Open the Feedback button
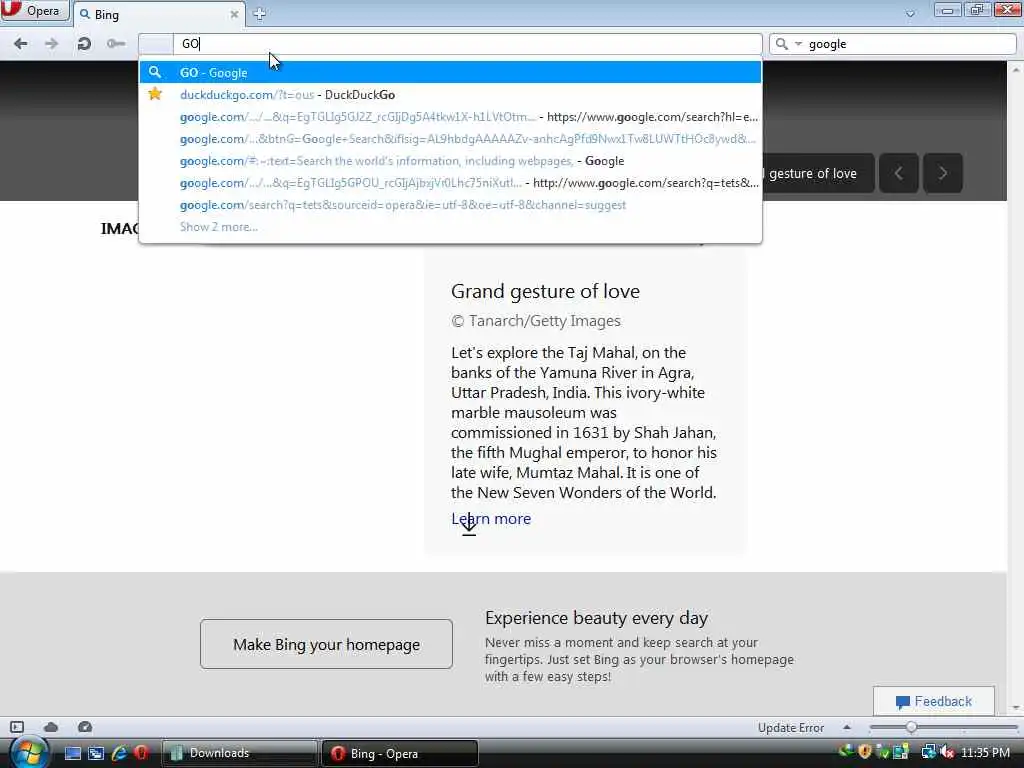1024x768 pixels. 934,701
